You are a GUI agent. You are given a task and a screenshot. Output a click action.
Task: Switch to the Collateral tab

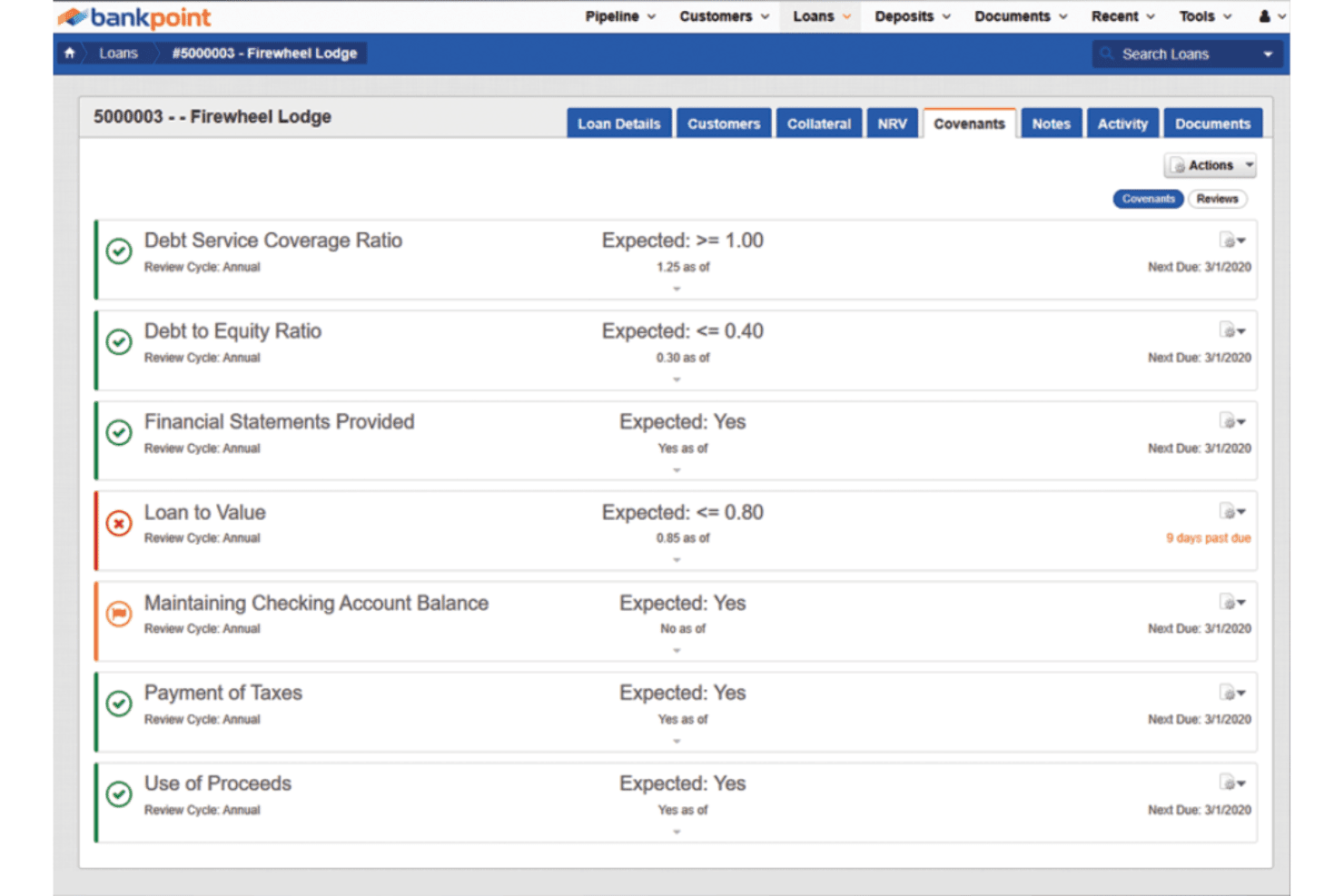click(818, 123)
